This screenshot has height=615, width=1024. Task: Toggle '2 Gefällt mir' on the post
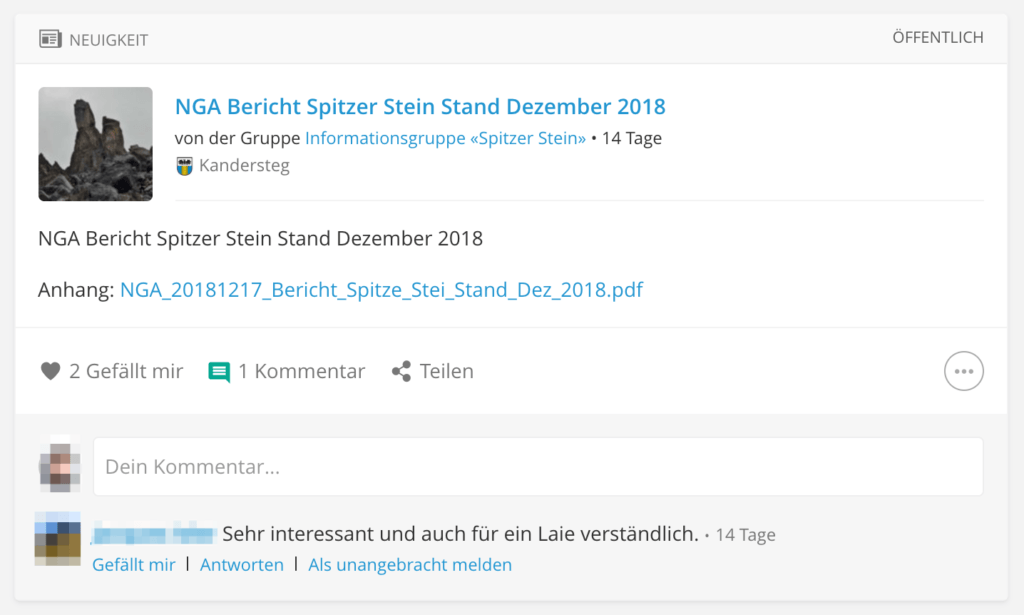[x=125, y=371]
